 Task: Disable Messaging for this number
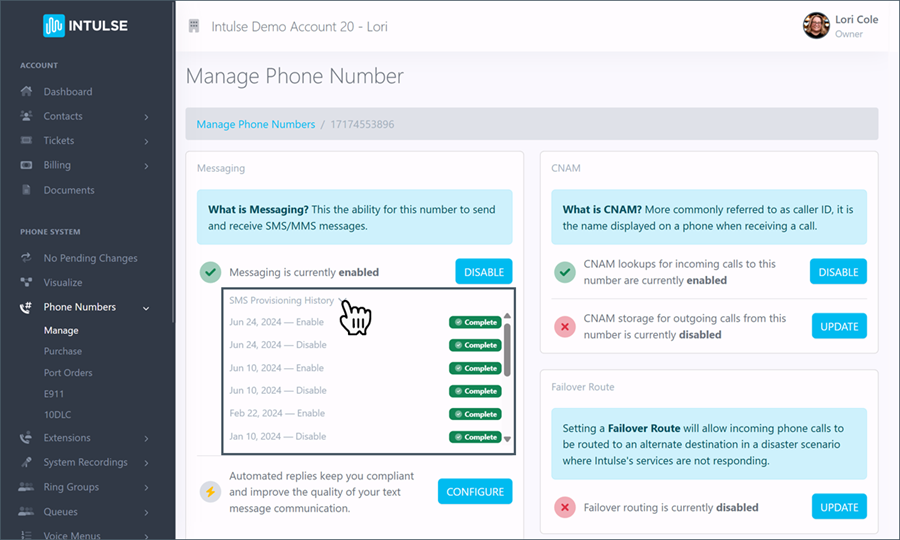[x=484, y=272]
